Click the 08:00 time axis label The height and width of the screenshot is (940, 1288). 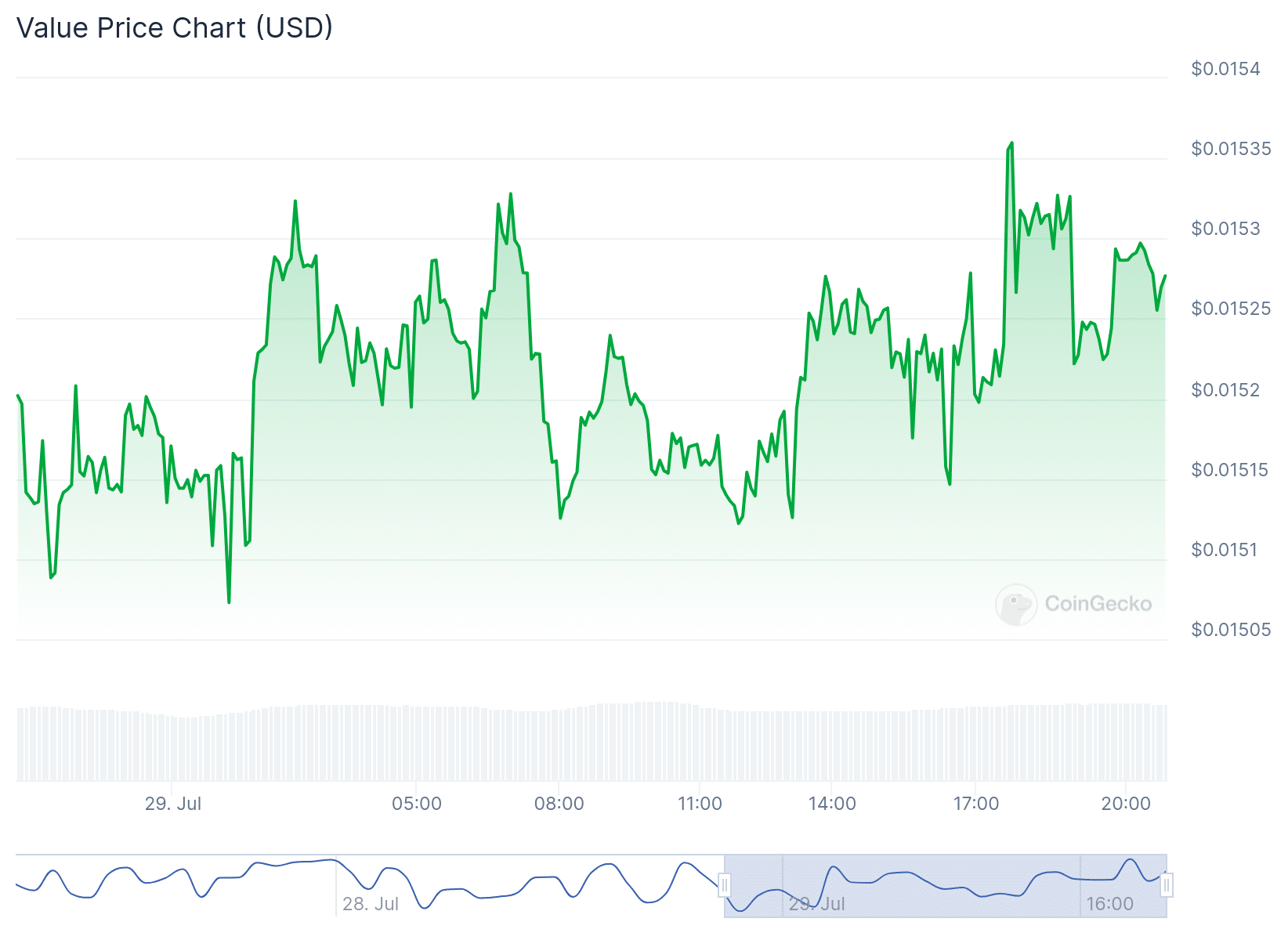559,804
